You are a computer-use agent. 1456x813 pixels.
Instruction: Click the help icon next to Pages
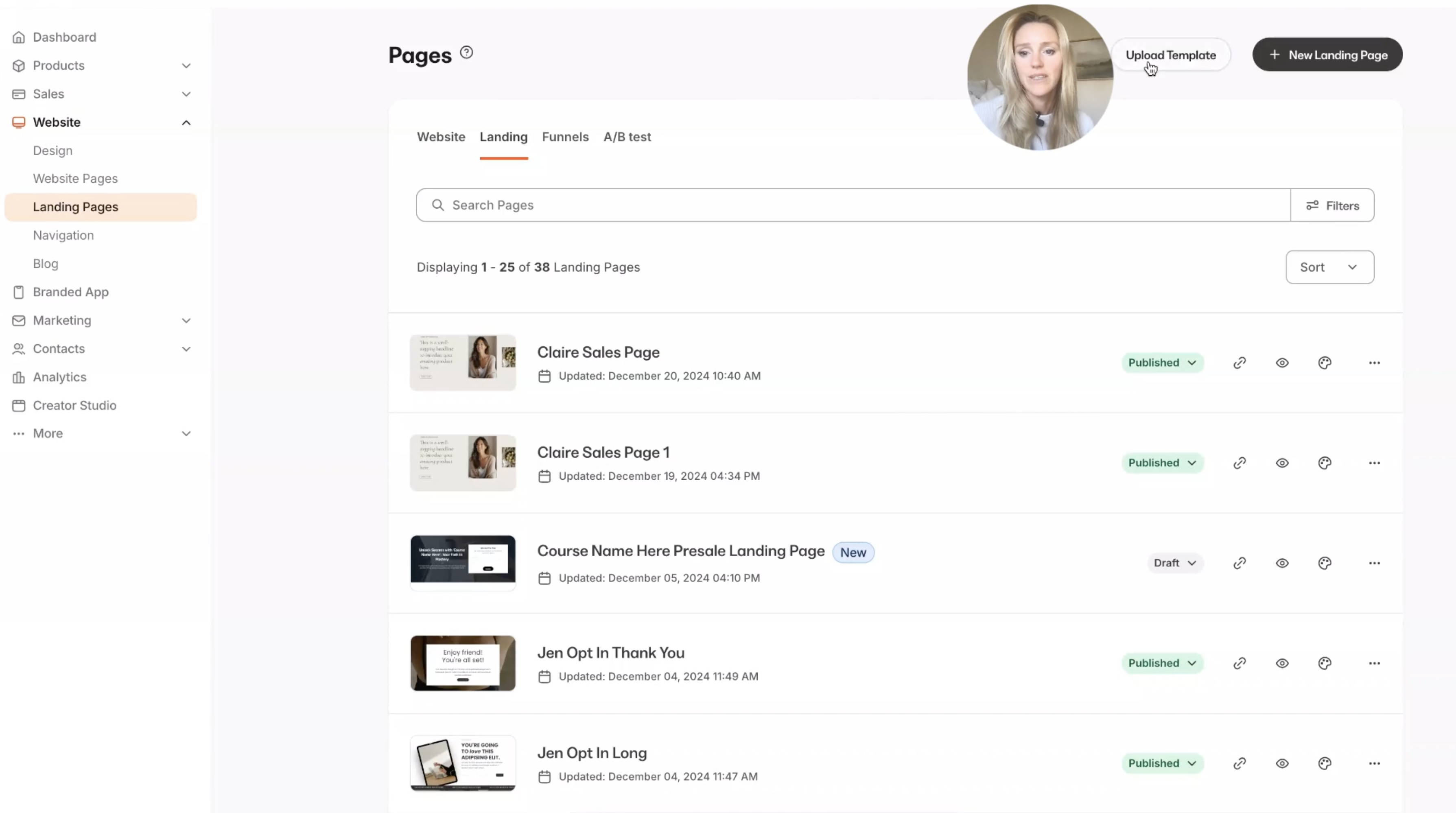click(x=466, y=52)
